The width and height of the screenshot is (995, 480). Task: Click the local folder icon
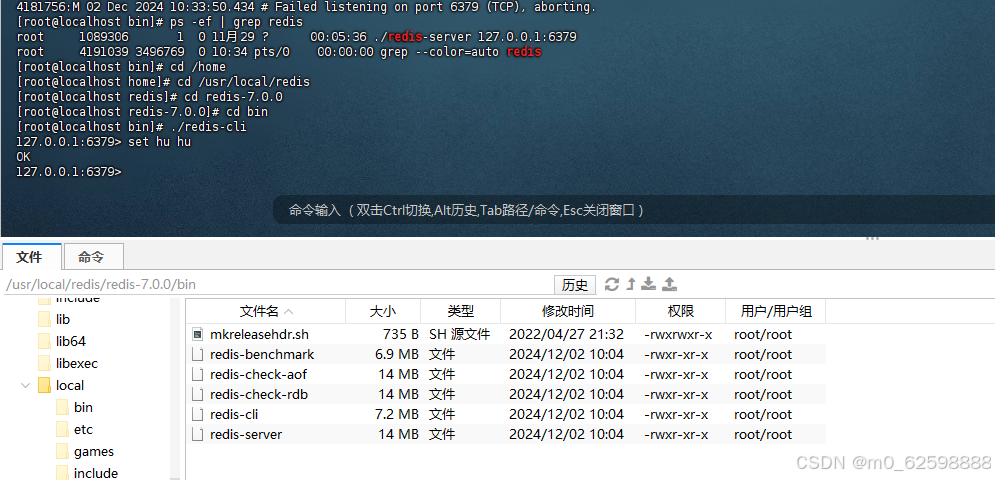(44, 385)
